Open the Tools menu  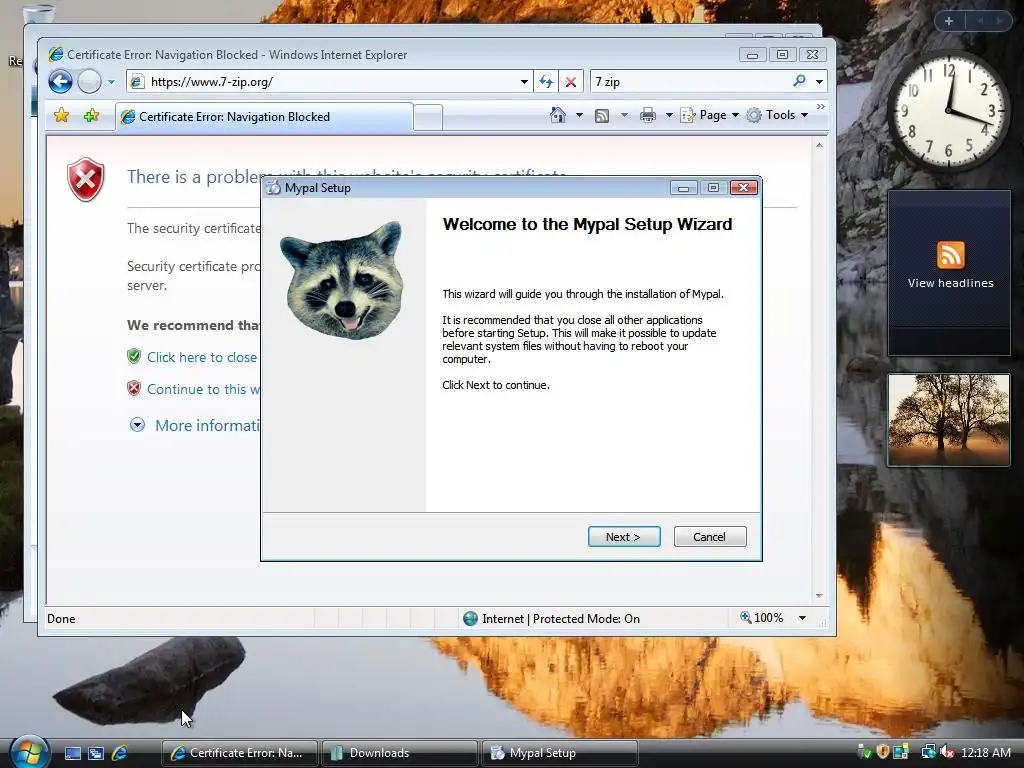coord(777,115)
